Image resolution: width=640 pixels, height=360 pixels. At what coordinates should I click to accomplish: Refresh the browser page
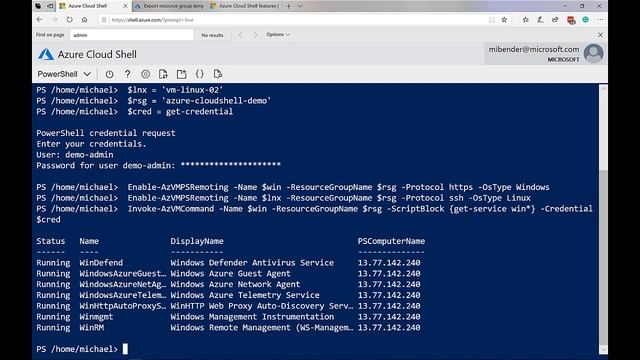click(69, 20)
